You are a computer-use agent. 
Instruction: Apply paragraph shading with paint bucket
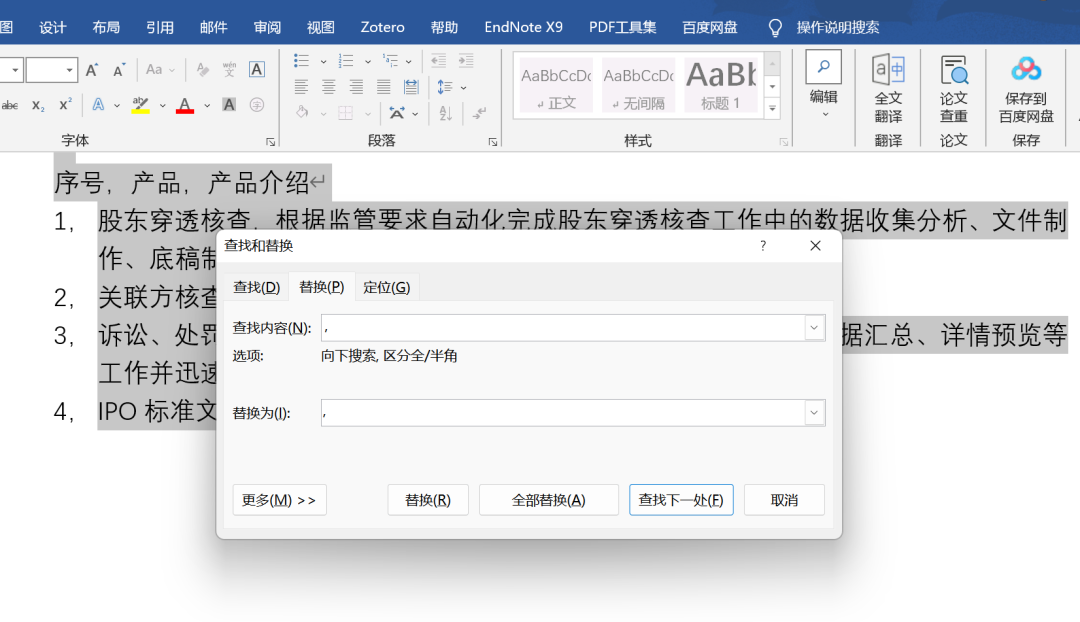(x=302, y=113)
